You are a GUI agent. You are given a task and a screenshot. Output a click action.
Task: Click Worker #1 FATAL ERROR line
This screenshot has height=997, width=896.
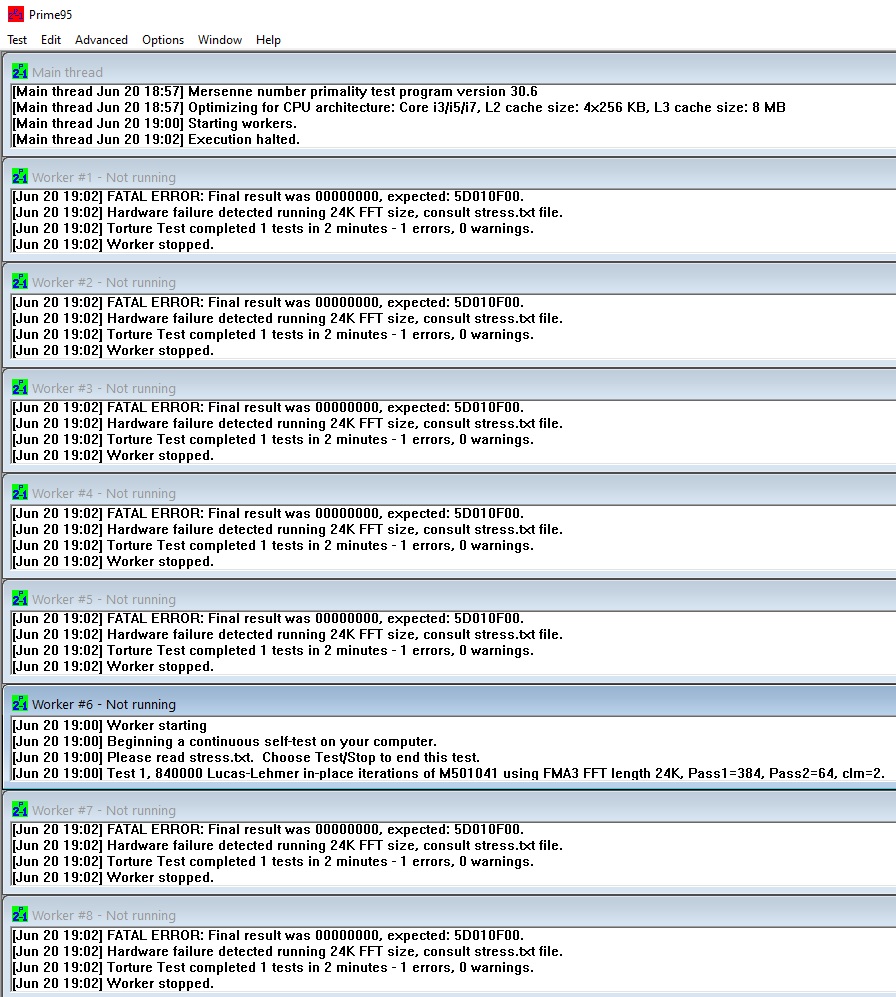(268, 196)
